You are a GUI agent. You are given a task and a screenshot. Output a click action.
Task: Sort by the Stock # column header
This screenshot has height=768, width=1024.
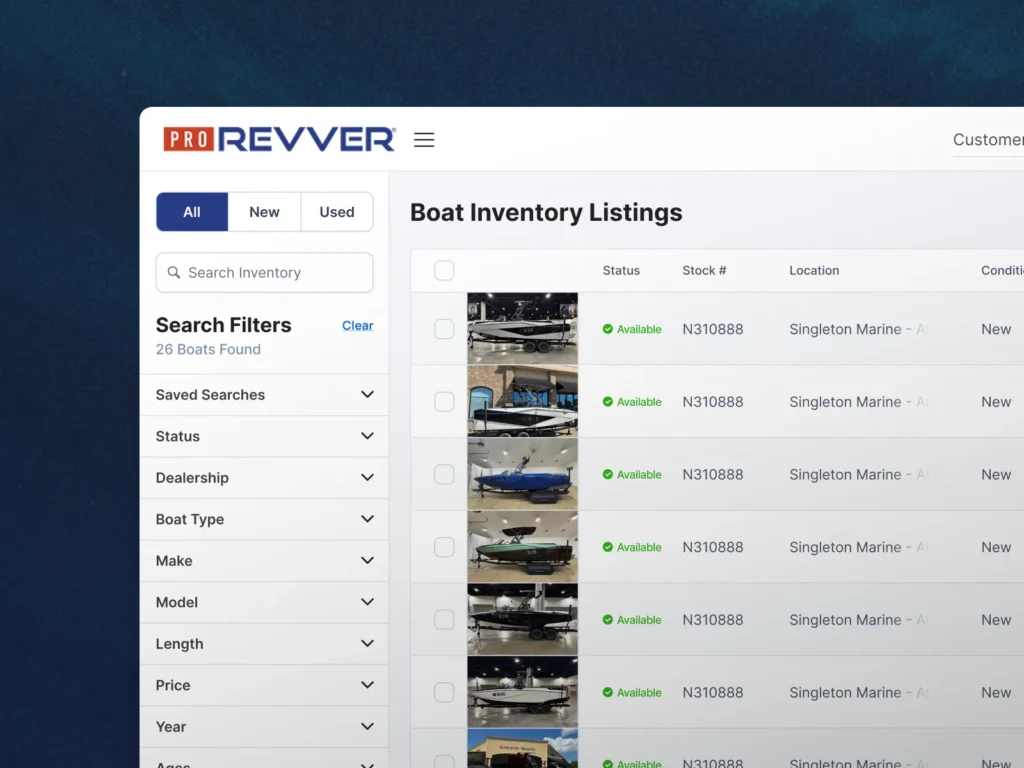coord(704,271)
